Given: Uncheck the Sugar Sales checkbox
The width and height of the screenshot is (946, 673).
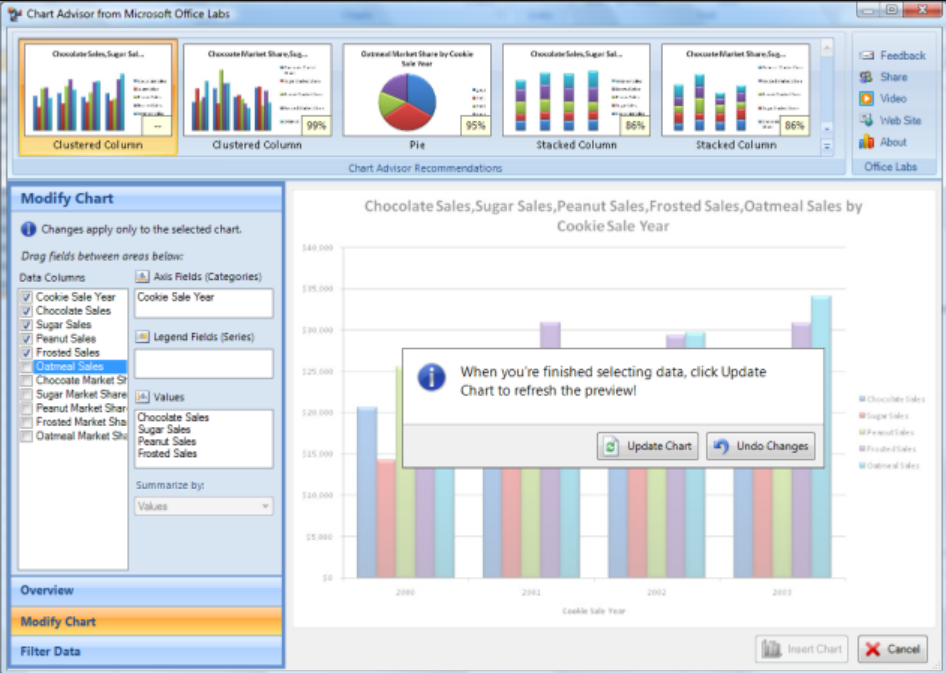Looking at the screenshot, I should (27, 325).
